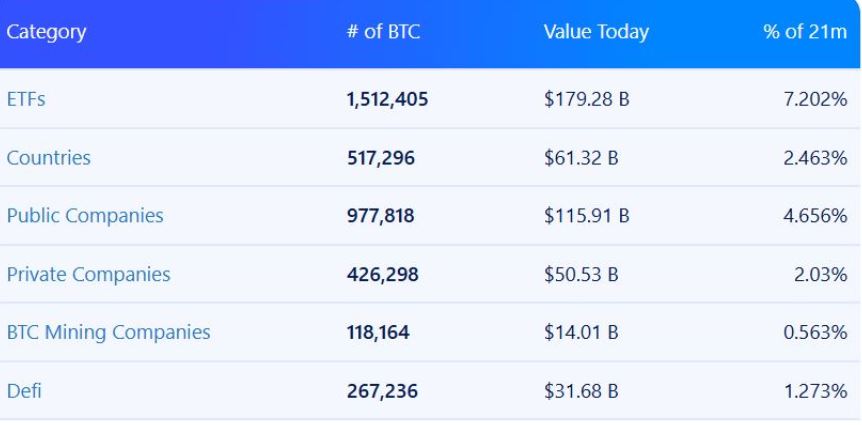
Task: Select the Countries value $61.32 B
Action: pos(580,158)
